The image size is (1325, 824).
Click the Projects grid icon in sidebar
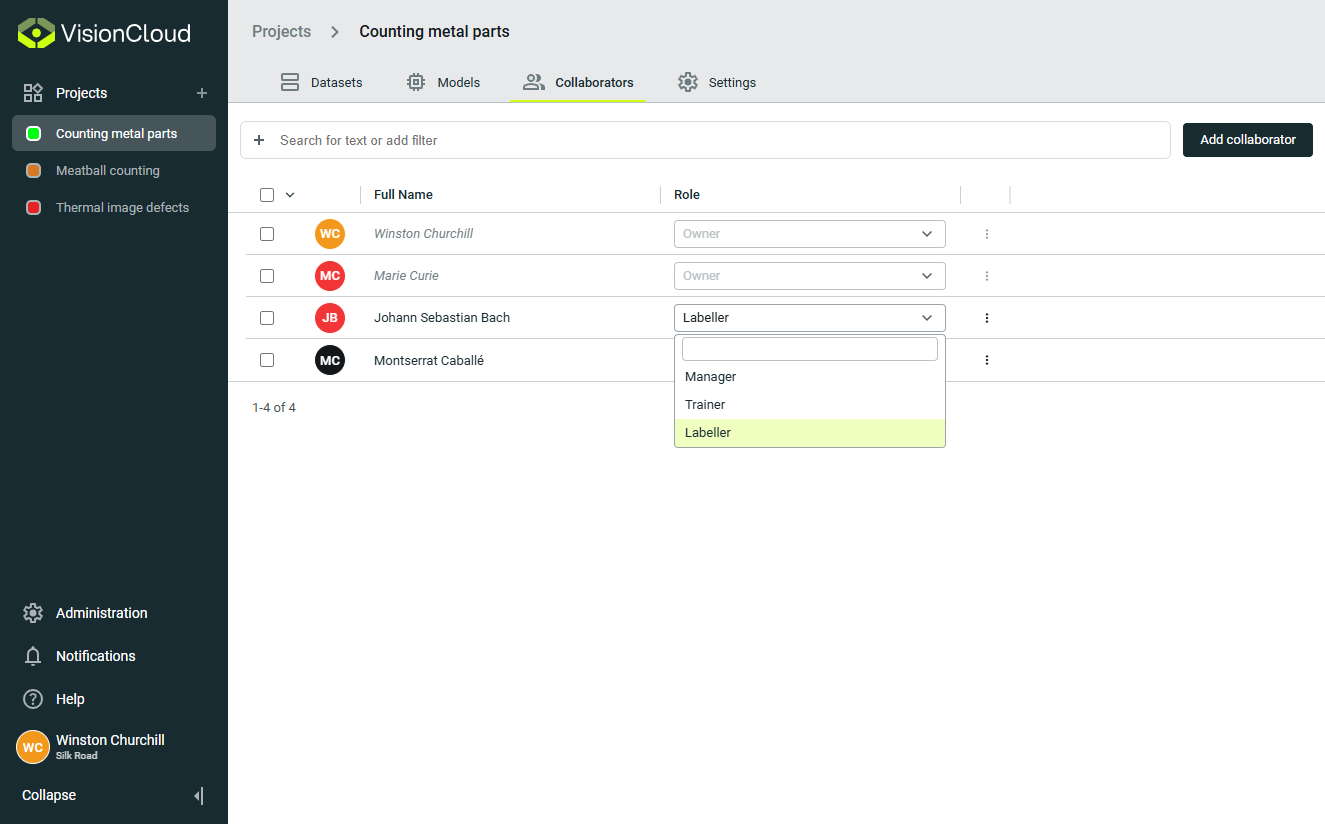(x=33, y=93)
